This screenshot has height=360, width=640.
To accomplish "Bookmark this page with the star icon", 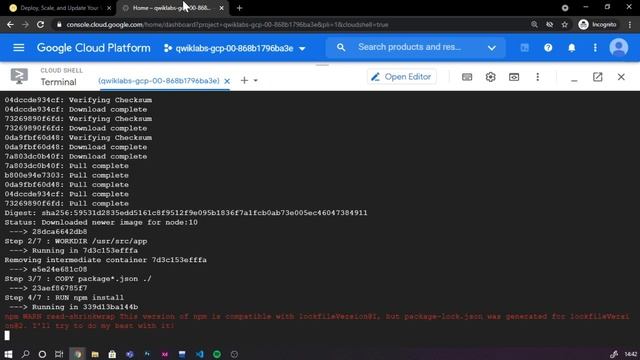I will tap(564, 24).
